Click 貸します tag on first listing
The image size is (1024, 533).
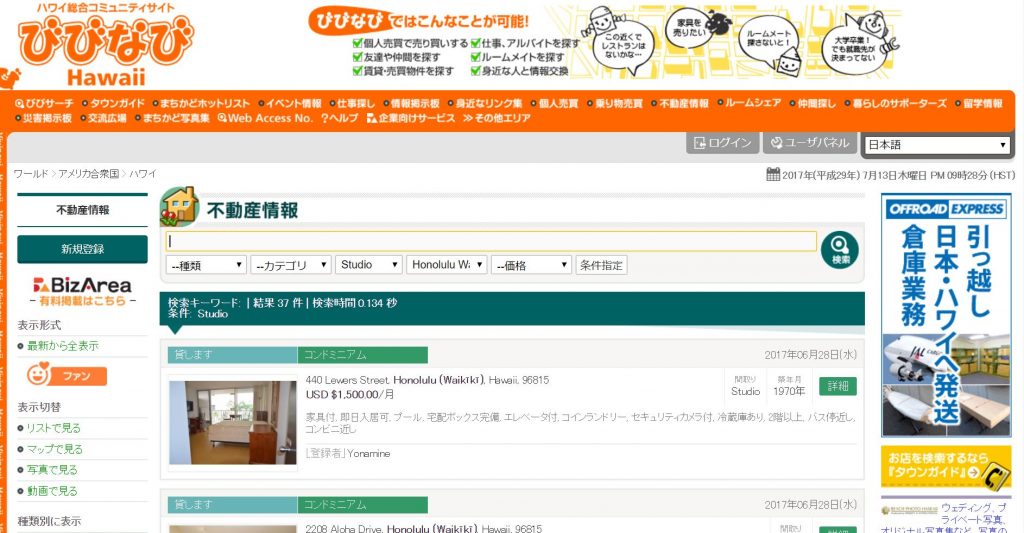tap(232, 355)
